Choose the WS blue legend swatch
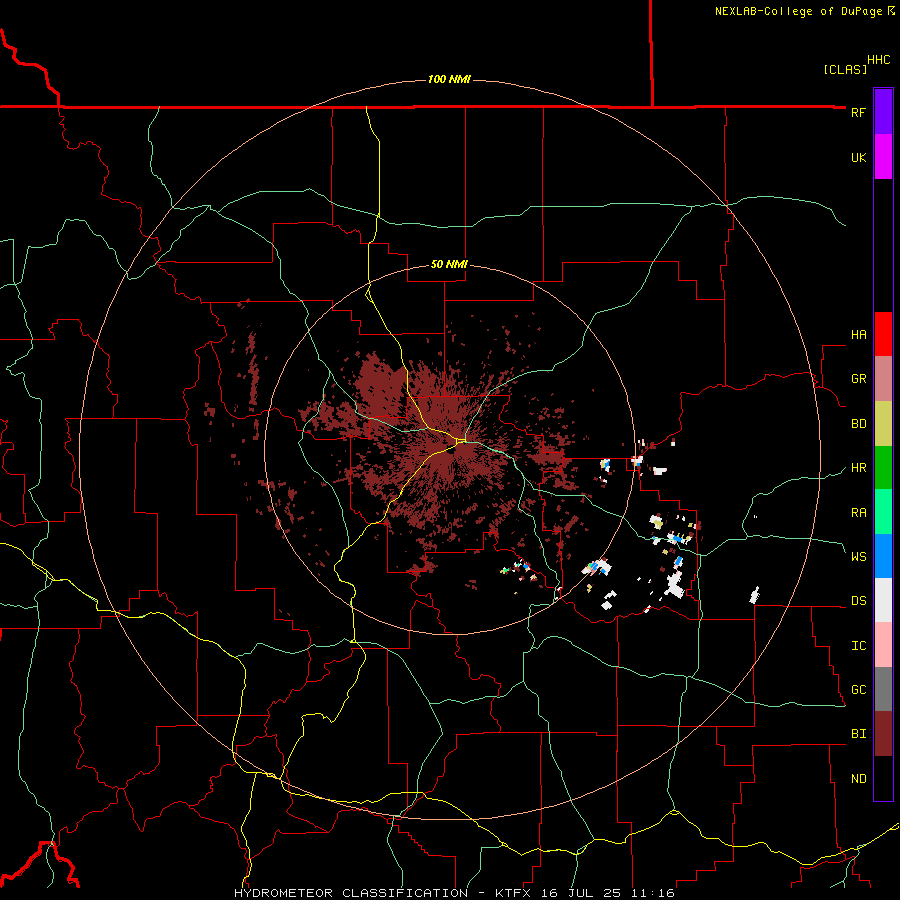Viewport: 900px width, 900px height. click(883, 556)
